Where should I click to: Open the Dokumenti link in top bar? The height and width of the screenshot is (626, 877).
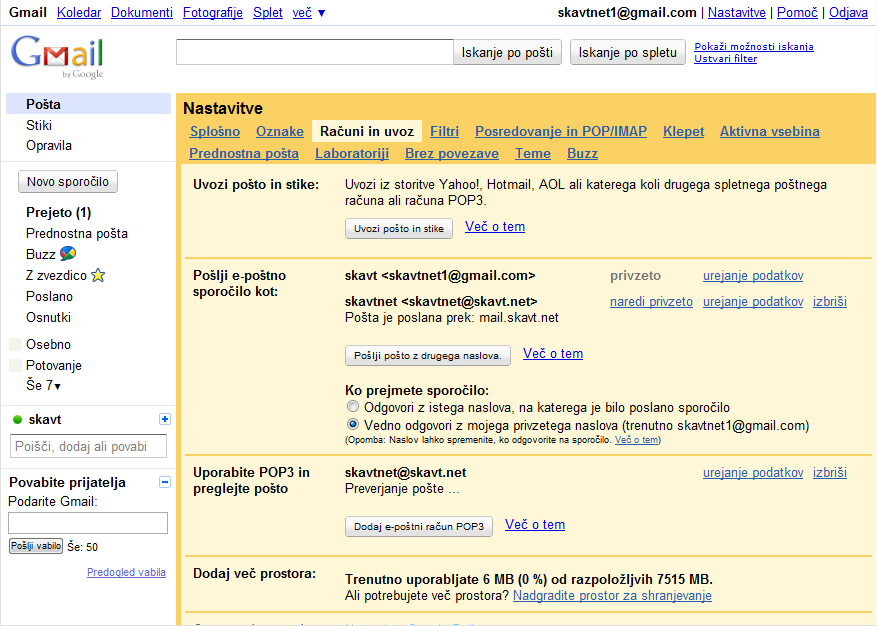click(142, 12)
